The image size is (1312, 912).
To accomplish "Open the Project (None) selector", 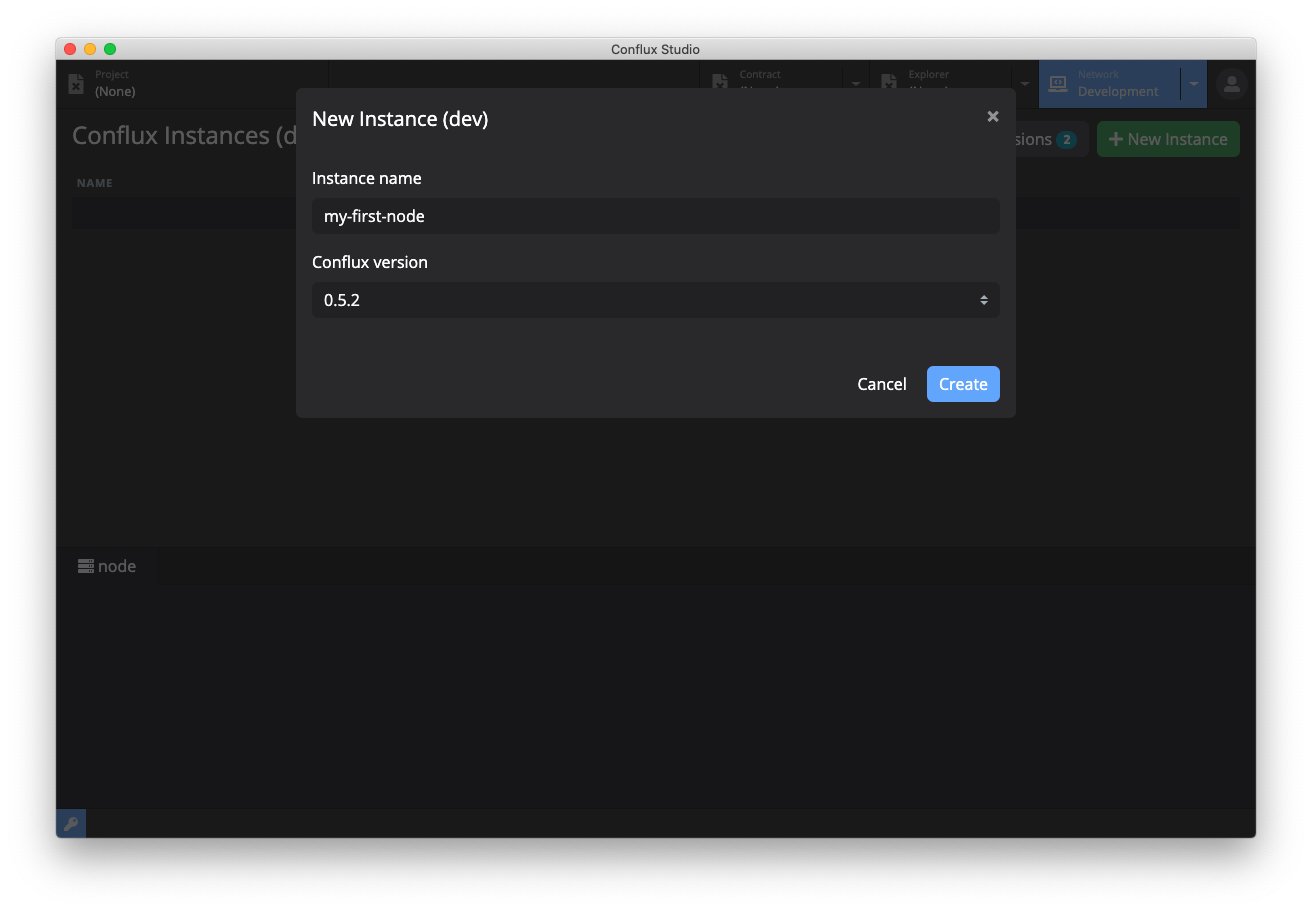I will point(192,84).
